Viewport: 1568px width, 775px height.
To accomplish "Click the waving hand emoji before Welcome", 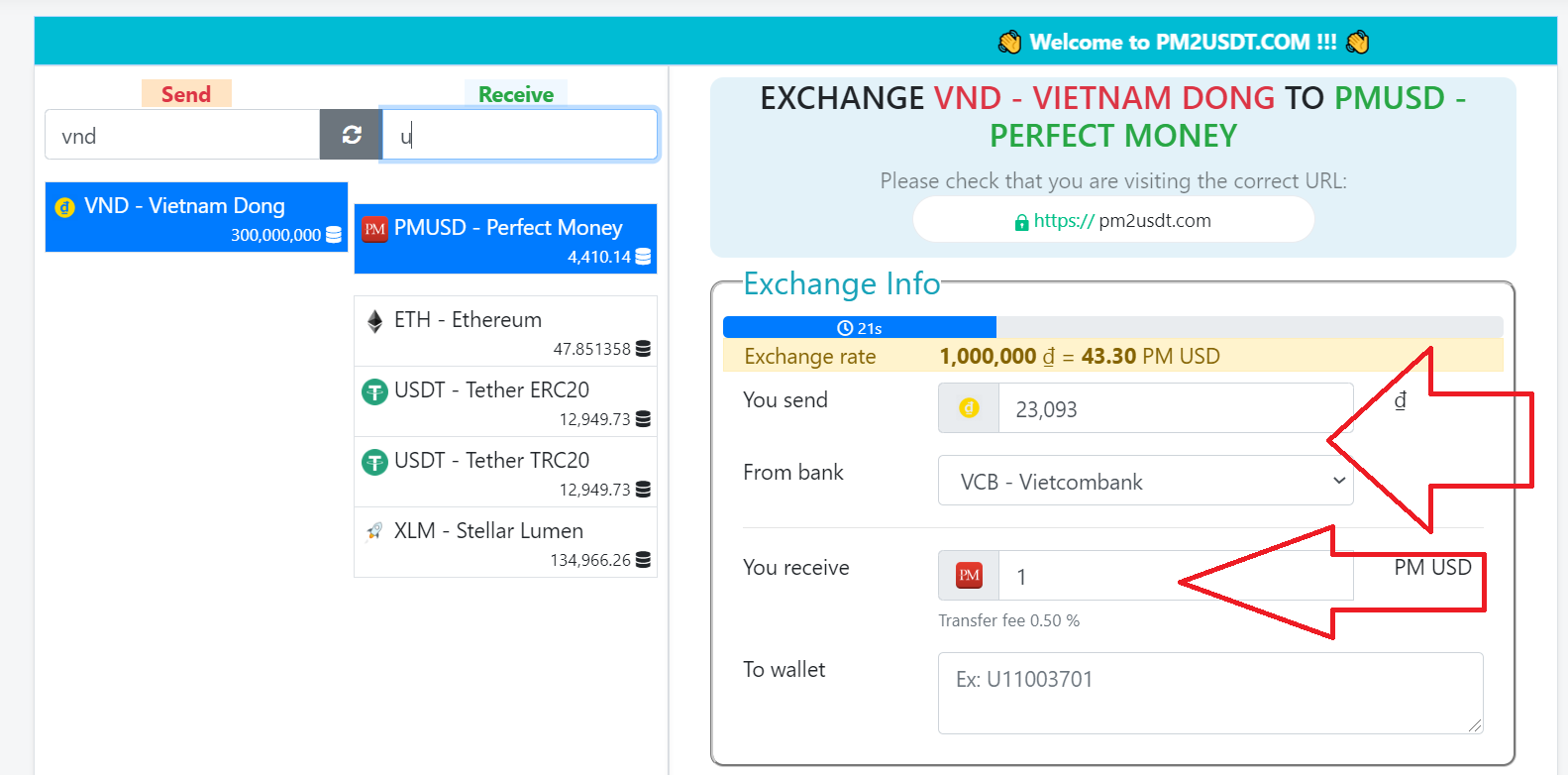I will [x=1009, y=42].
